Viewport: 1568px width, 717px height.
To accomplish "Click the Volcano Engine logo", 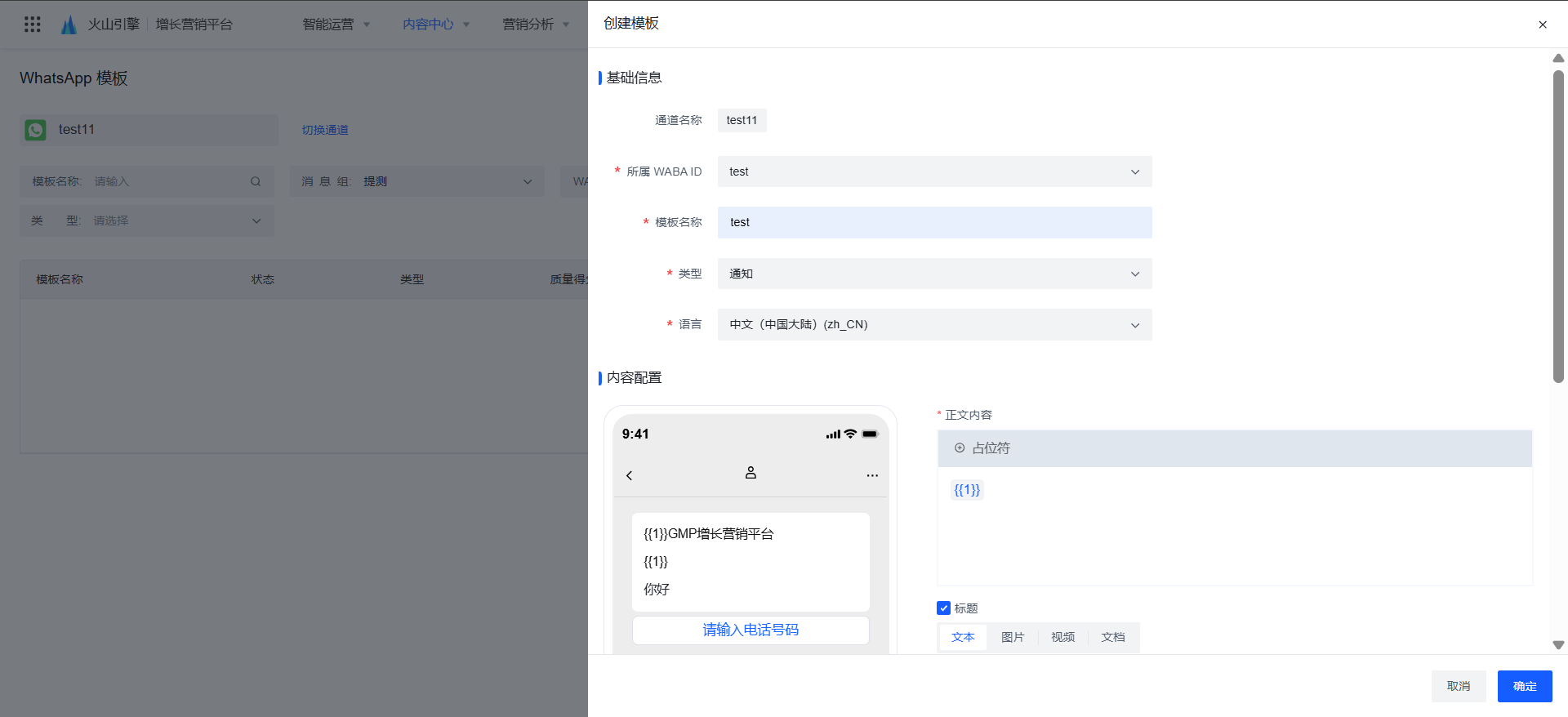I will (69, 24).
